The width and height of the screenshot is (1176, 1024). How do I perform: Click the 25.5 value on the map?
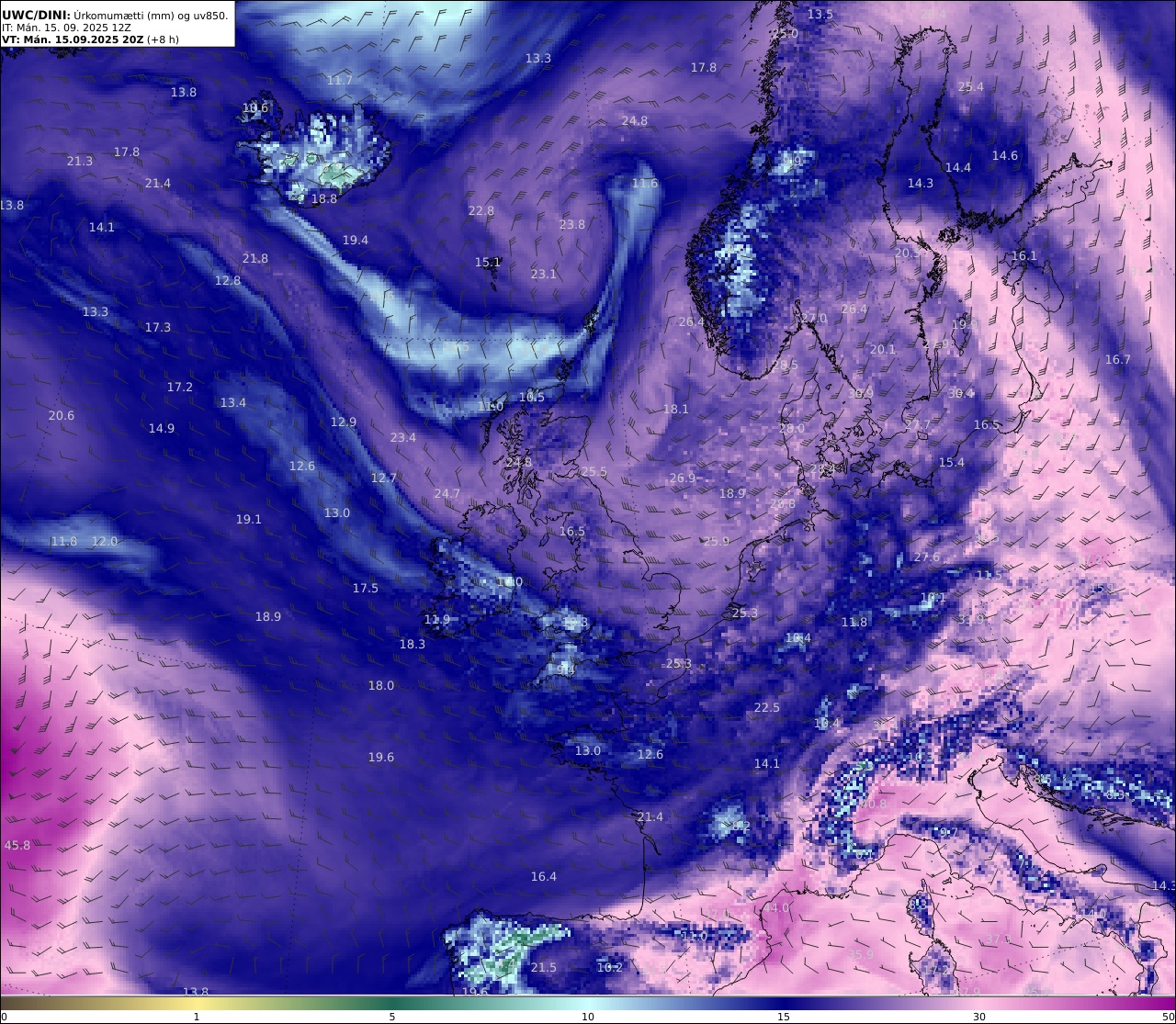[594, 472]
